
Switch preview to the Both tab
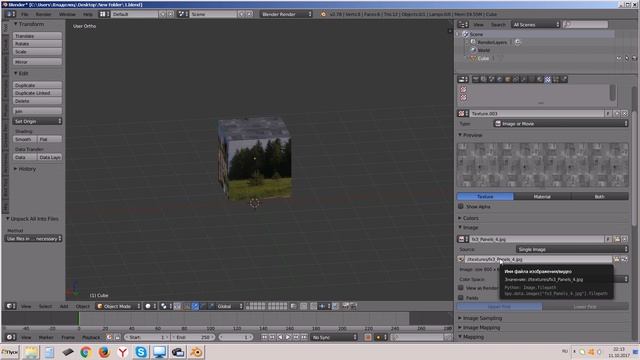point(600,196)
